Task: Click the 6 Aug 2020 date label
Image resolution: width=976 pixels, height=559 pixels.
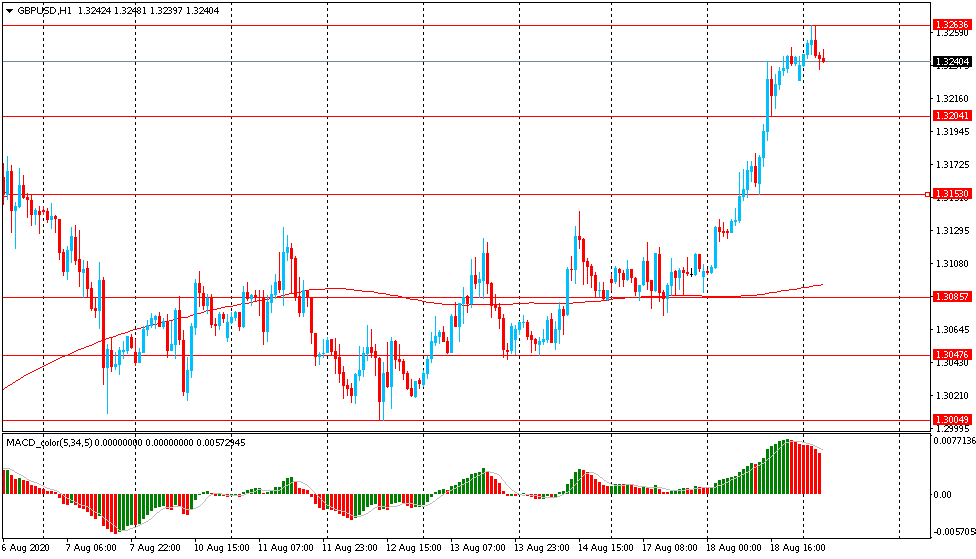Action: (26, 548)
